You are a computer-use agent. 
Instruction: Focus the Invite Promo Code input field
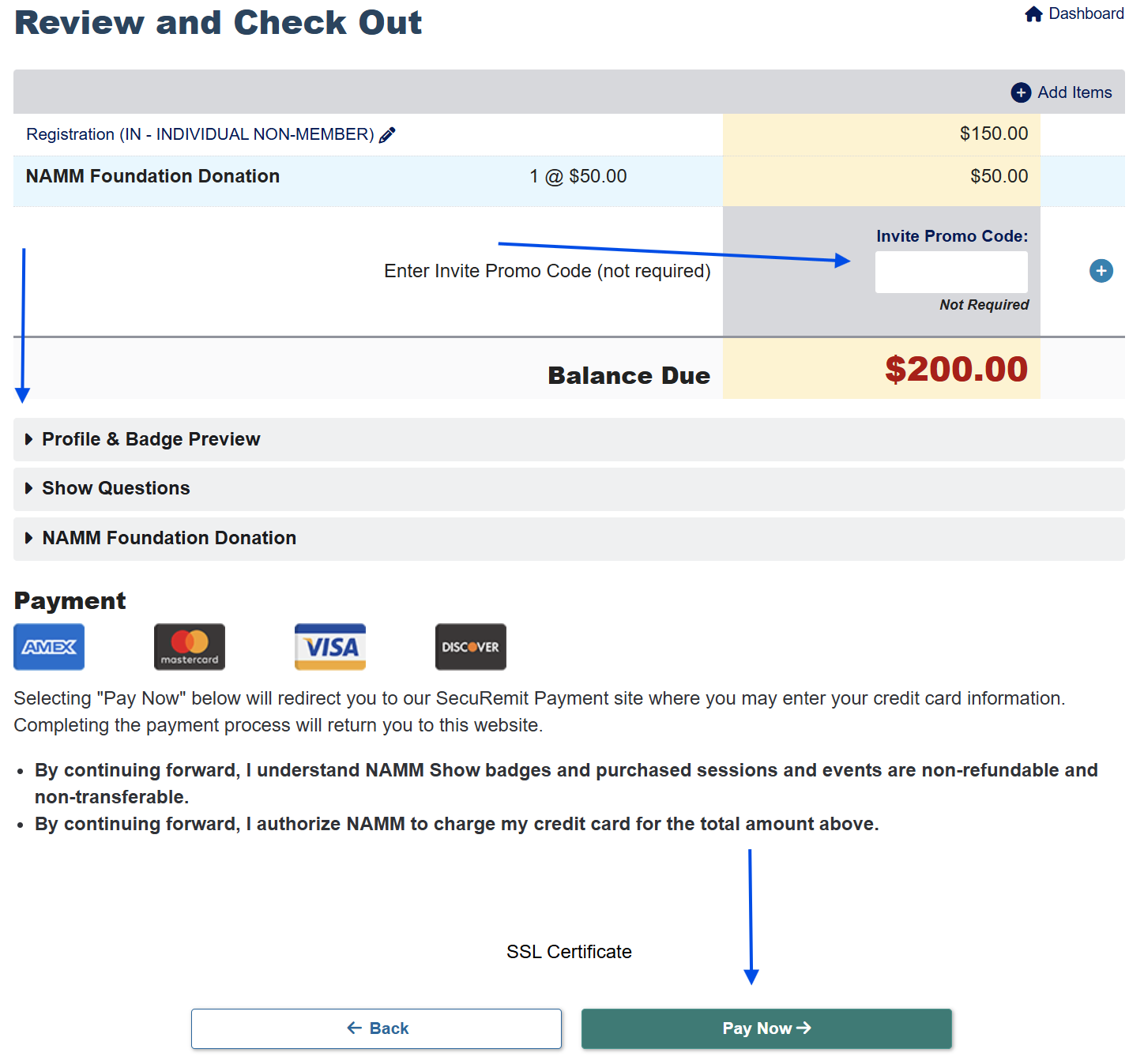pos(951,272)
